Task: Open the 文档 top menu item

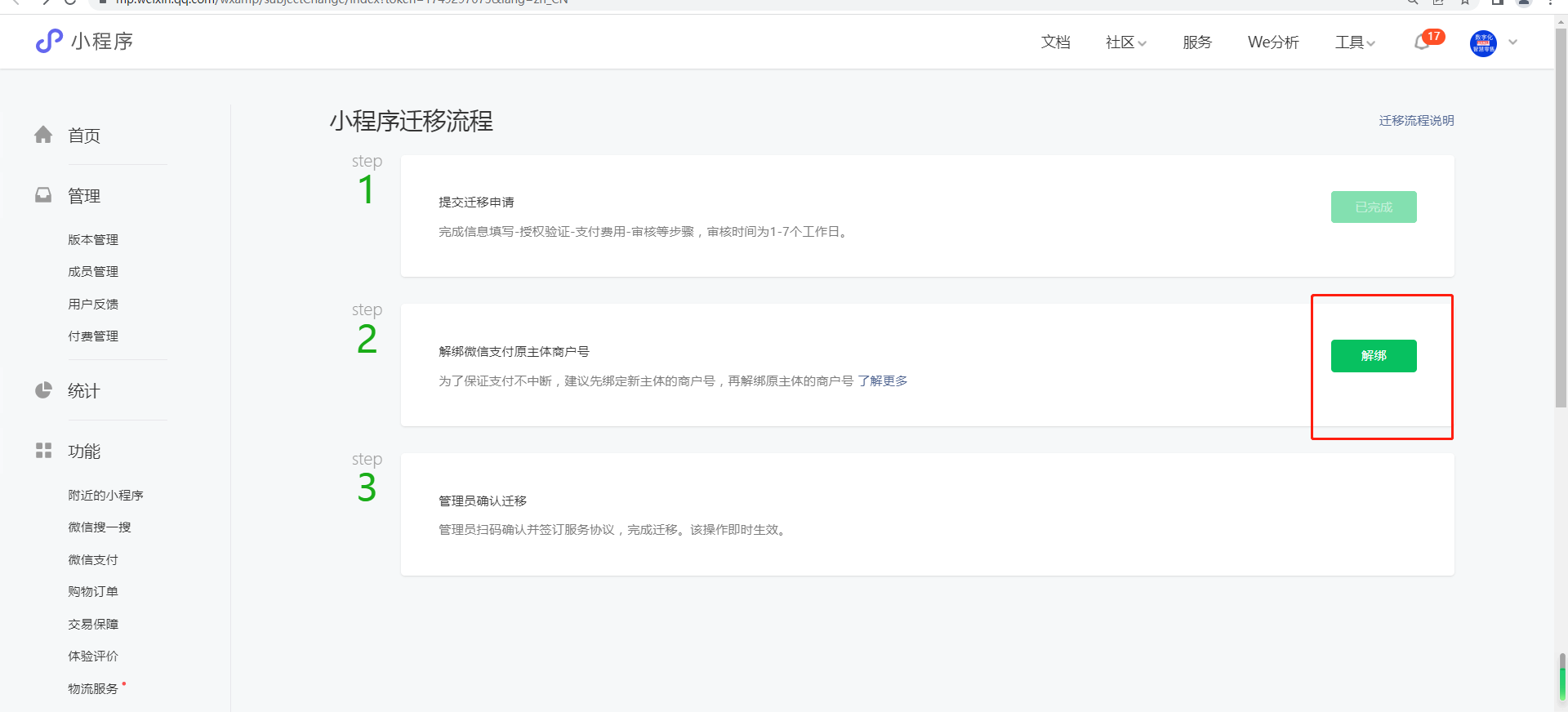Action: (x=1055, y=42)
